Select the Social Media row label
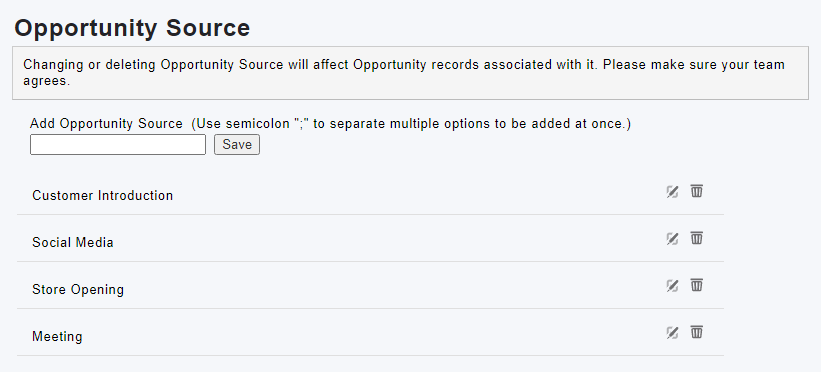 (x=73, y=243)
